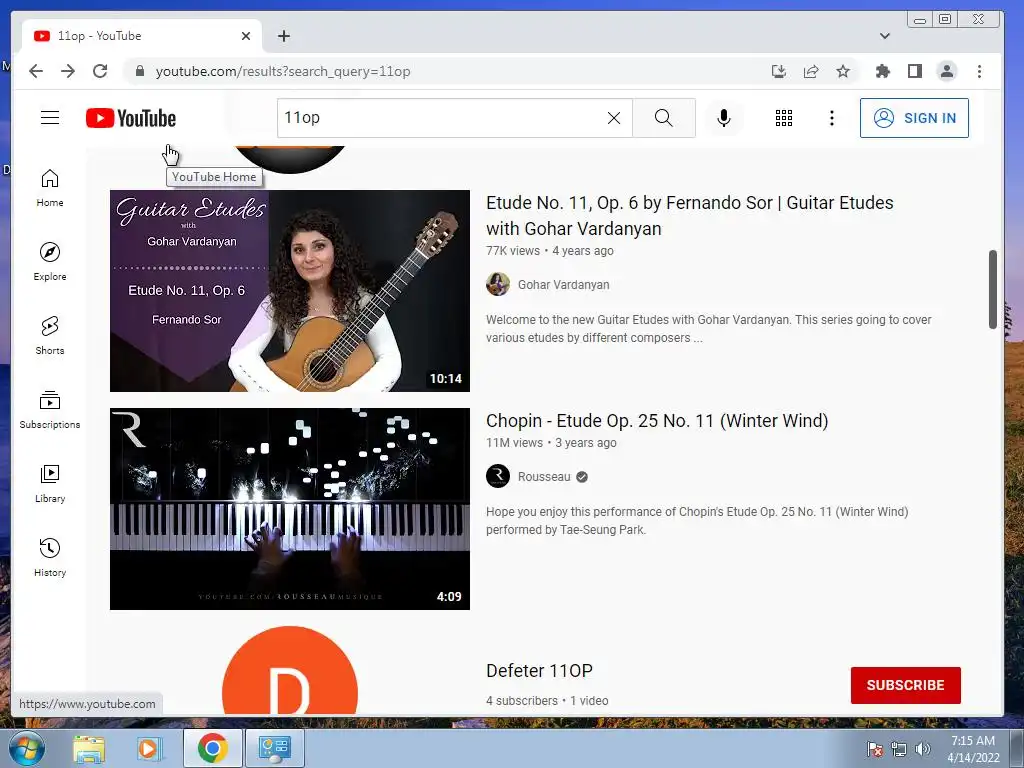
Task: Reload the page
Action: (100, 71)
